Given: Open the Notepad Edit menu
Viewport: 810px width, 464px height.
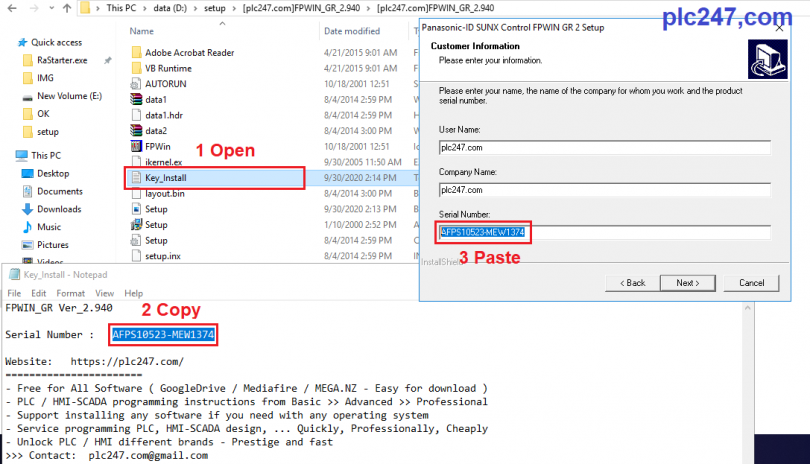Looking at the screenshot, I should [x=41, y=293].
